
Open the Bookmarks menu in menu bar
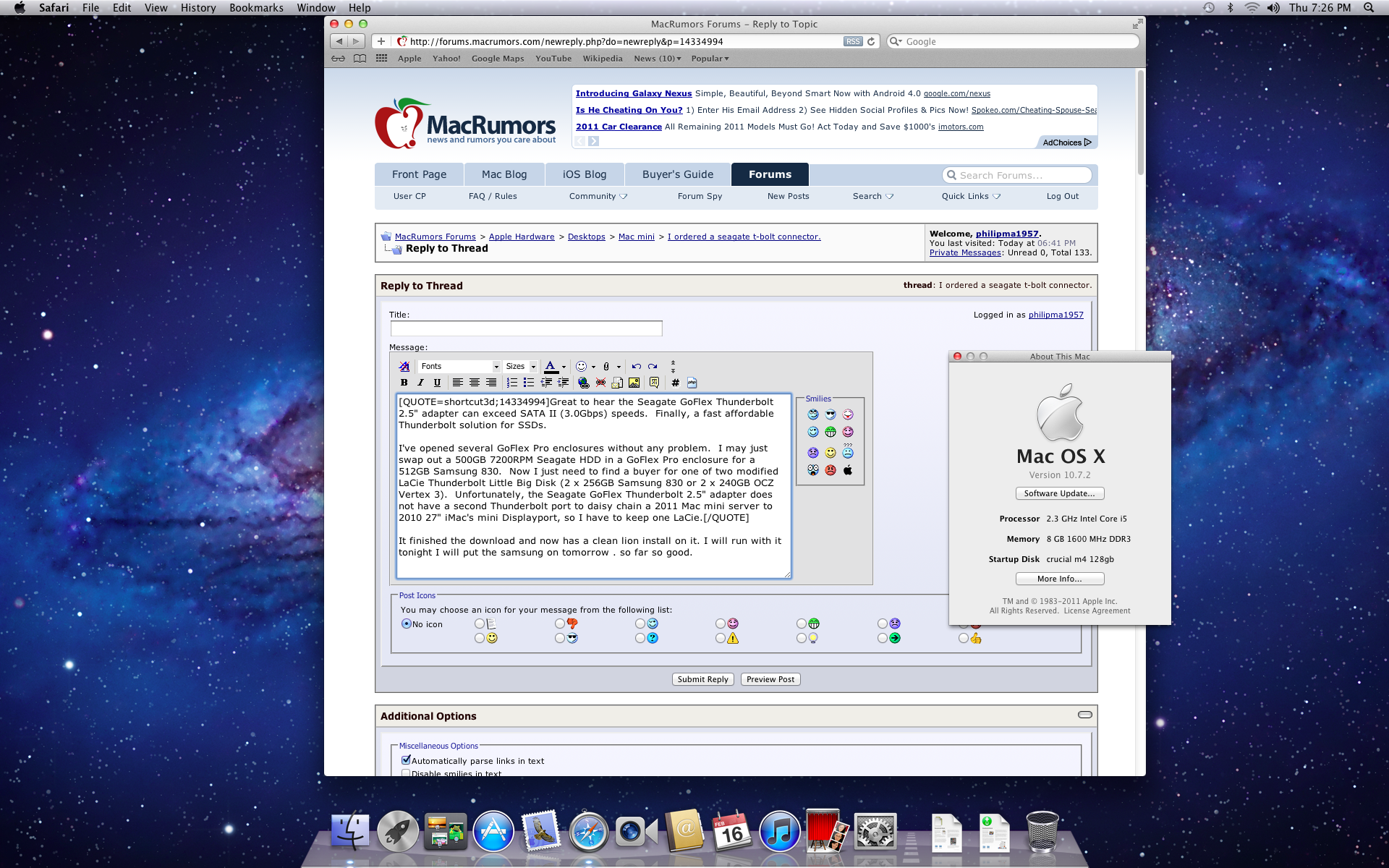(256, 8)
